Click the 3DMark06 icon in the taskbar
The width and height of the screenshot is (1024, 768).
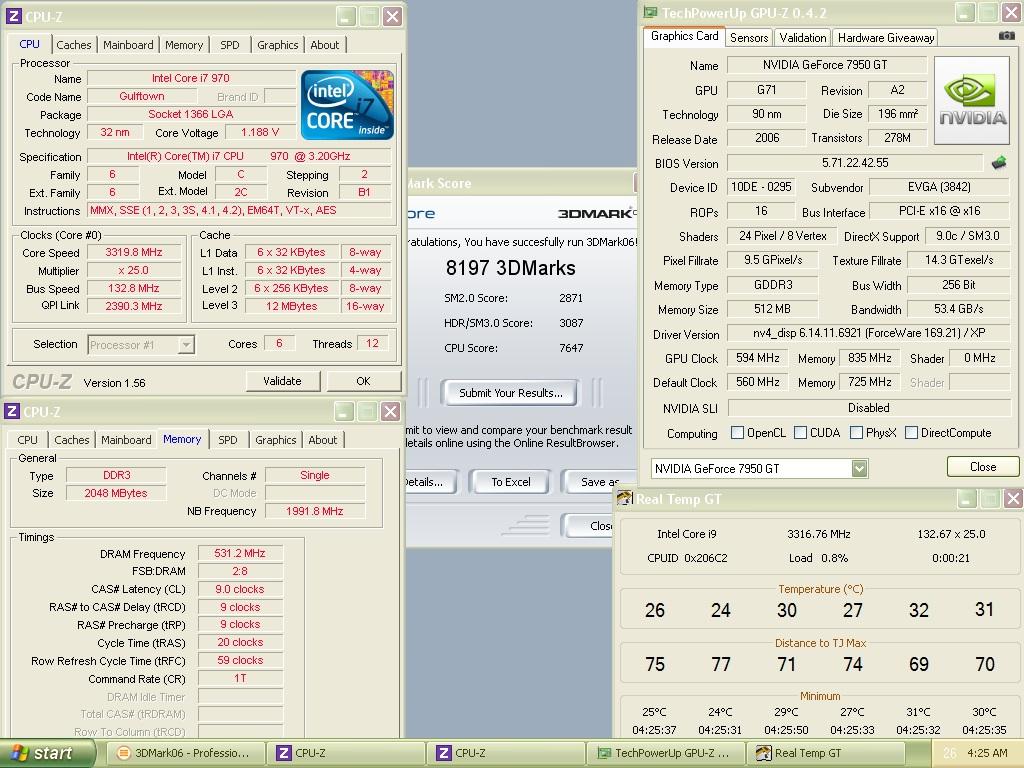[x=123, y=753]
